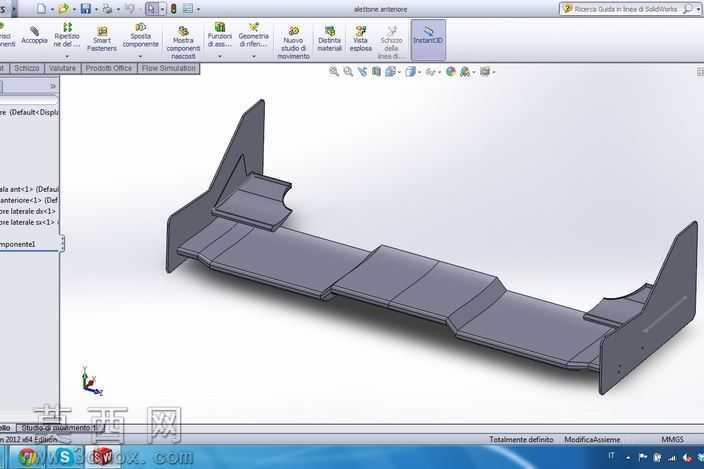Expand Print dropdown arrow

pyautogui.click(x=118, y=9)
